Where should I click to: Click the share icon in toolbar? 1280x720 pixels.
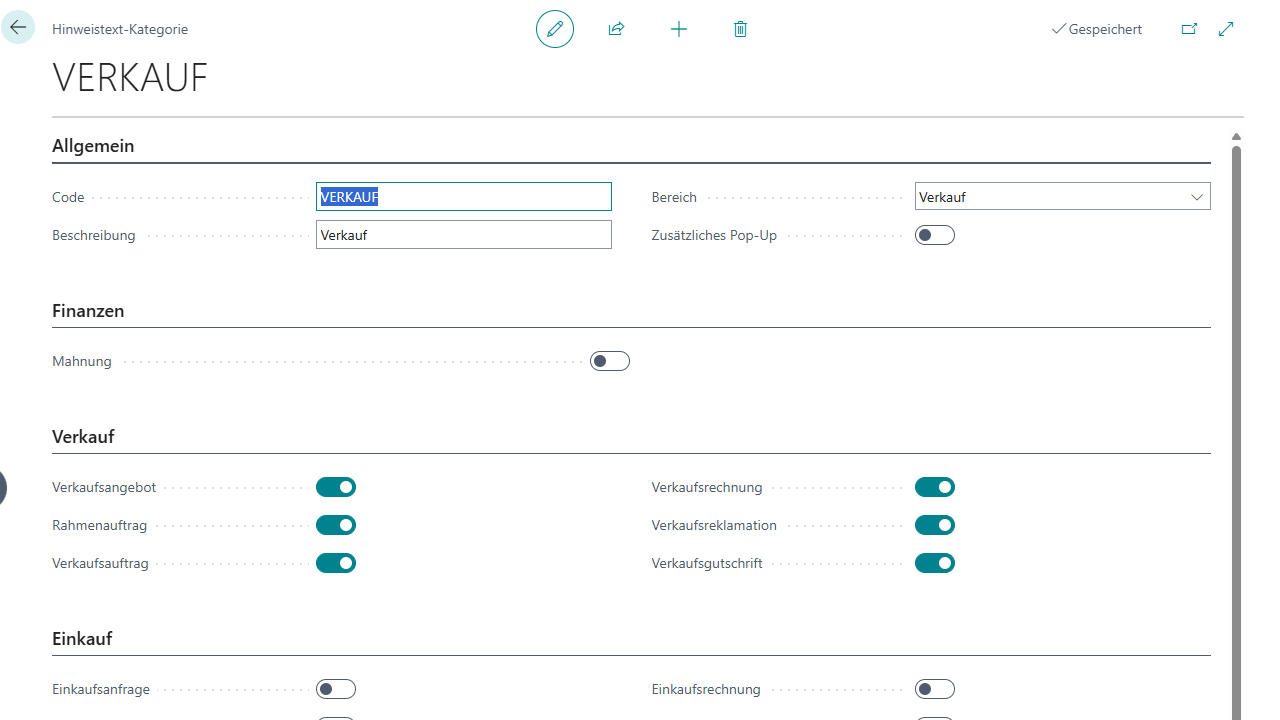616,29
